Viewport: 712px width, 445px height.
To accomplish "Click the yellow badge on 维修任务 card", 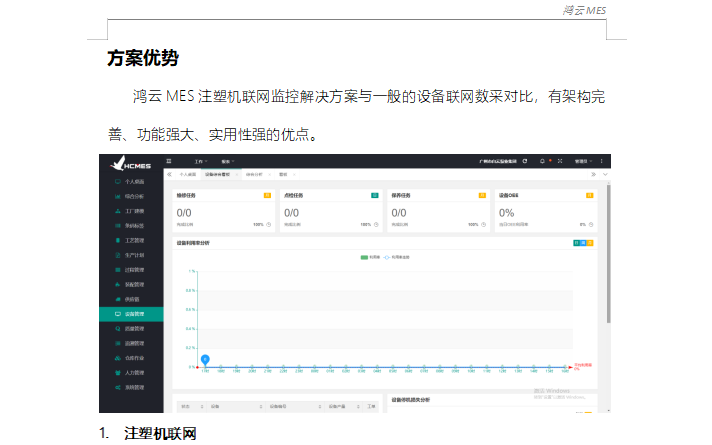I will [267, 195].
